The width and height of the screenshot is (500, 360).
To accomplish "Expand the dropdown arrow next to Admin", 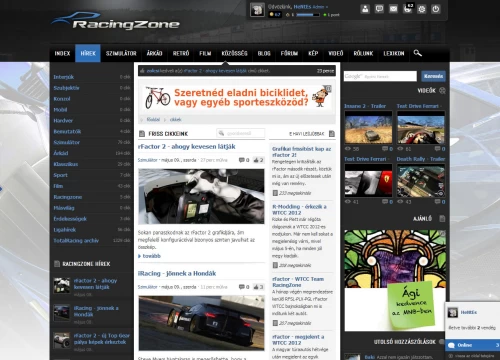I will pyautogui.click(x=327, y=7).
